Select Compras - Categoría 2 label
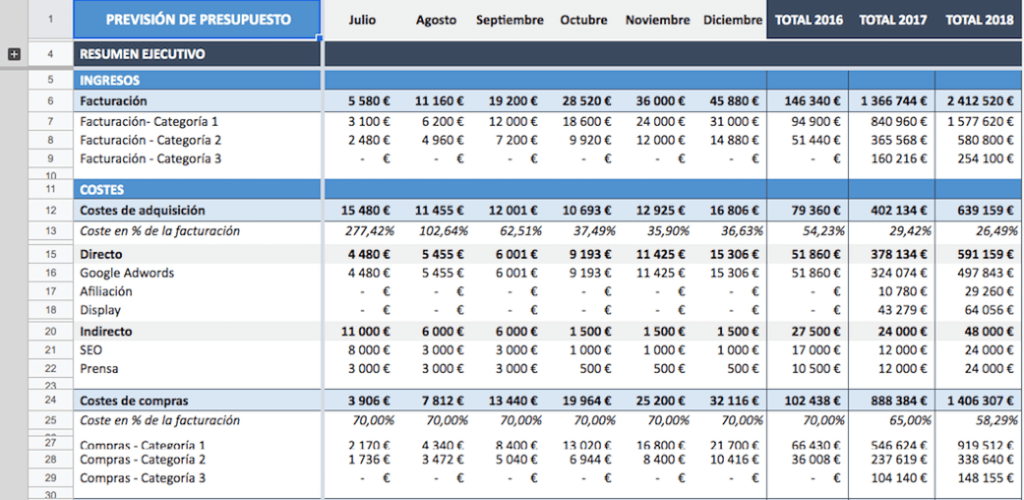This screenshot has height=500, width=1024. click(x=143, y=460)
